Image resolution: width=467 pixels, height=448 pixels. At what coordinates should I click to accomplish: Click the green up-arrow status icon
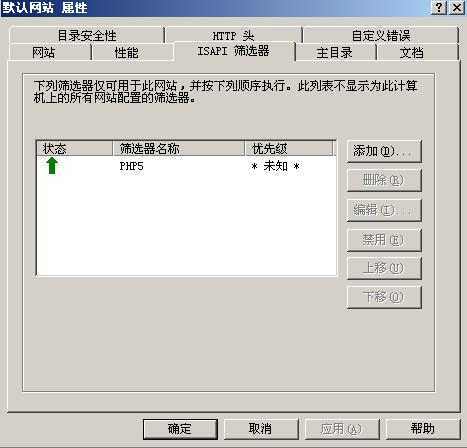pyautogui.click(x=52, y=166)
